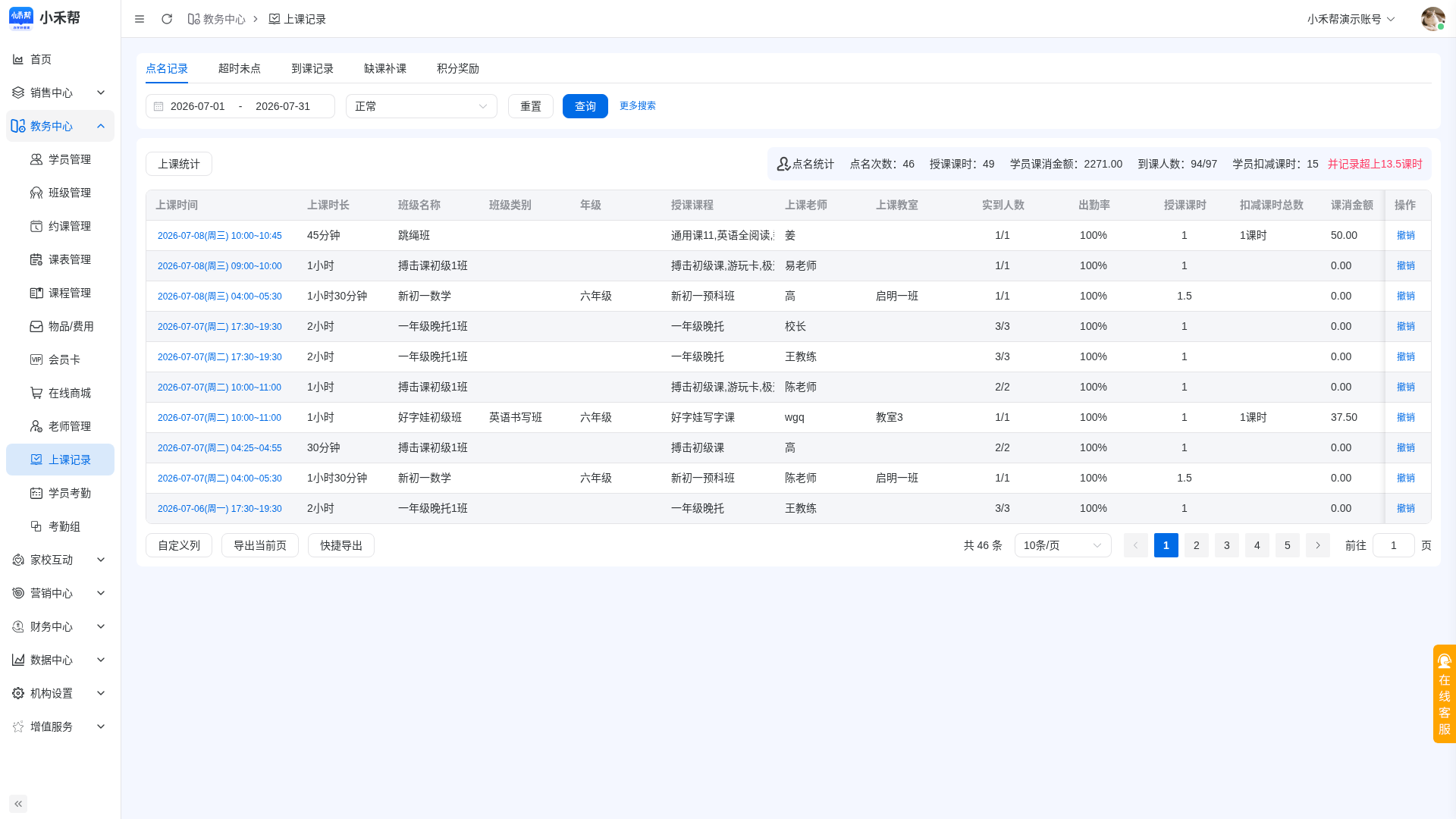Open the 10条/页 page size dropdown

[x=1062, y=545]
